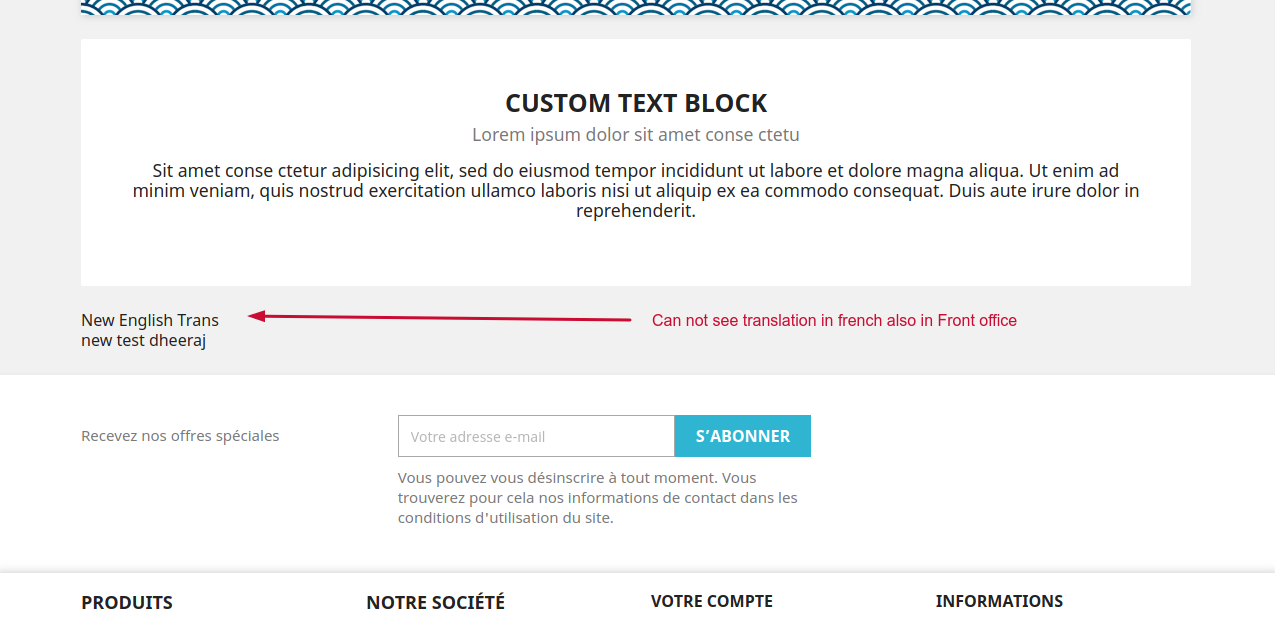This screenshot has height=622, width=1275.
Task: Click the S'ABONNER subscribe button
Action: click(742, 435)
